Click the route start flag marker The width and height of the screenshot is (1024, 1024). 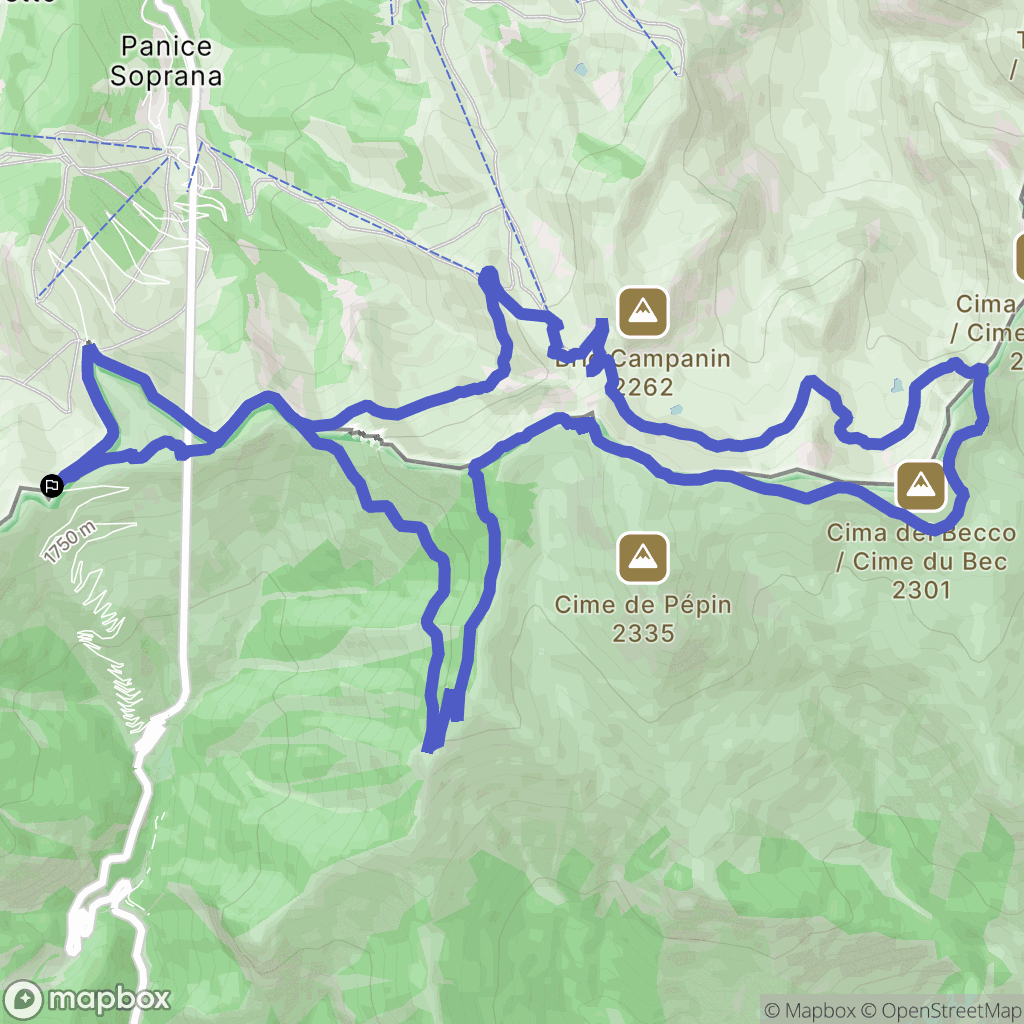coord(52,486)
